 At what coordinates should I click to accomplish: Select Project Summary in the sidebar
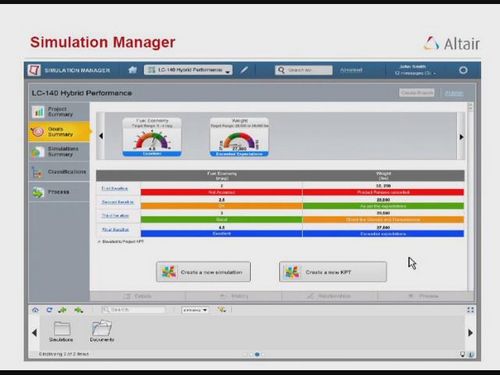tap(59, 112)
